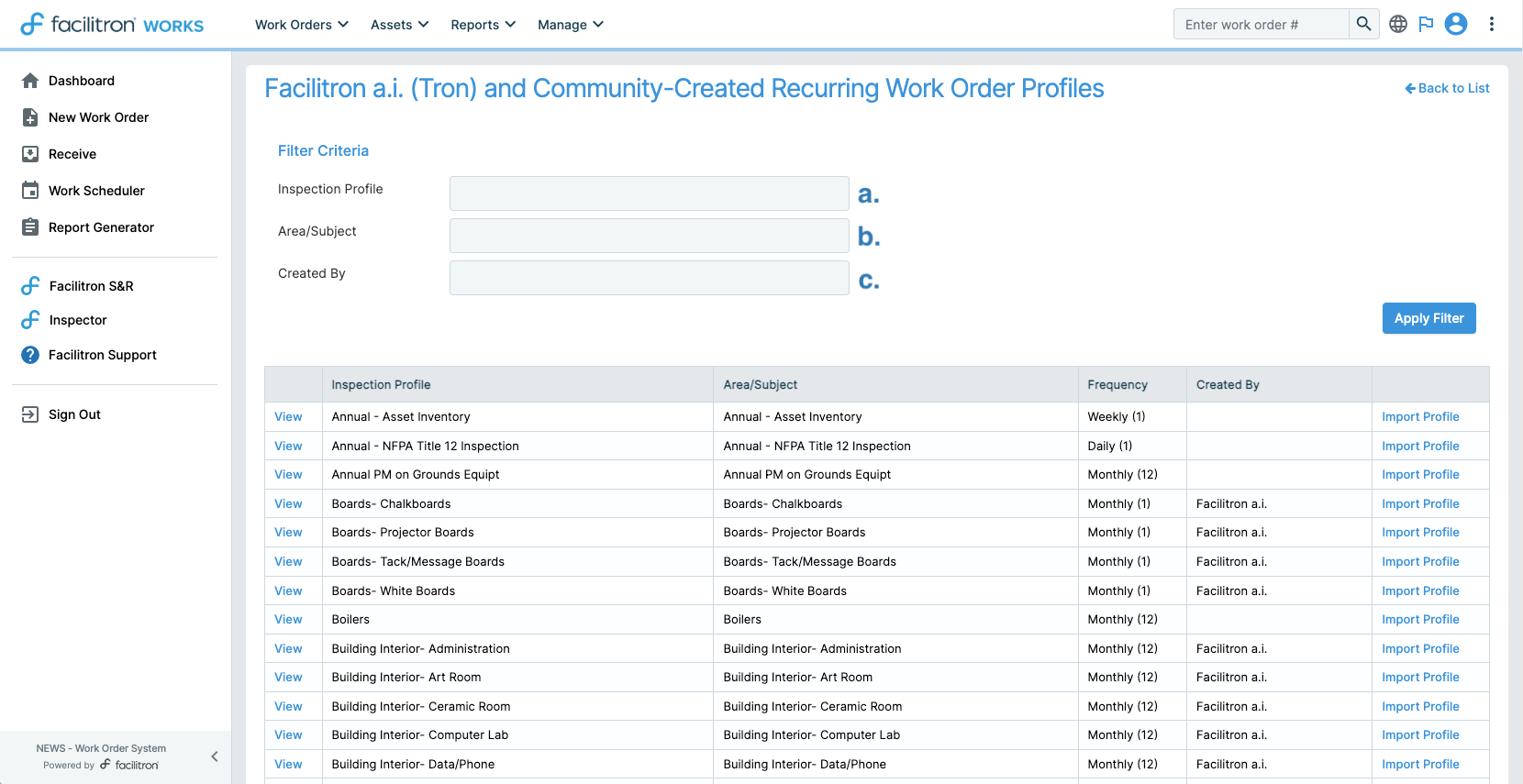Click the Apply Filter button
This screenshot has width=1523, height=784.
pos(1429,318)
